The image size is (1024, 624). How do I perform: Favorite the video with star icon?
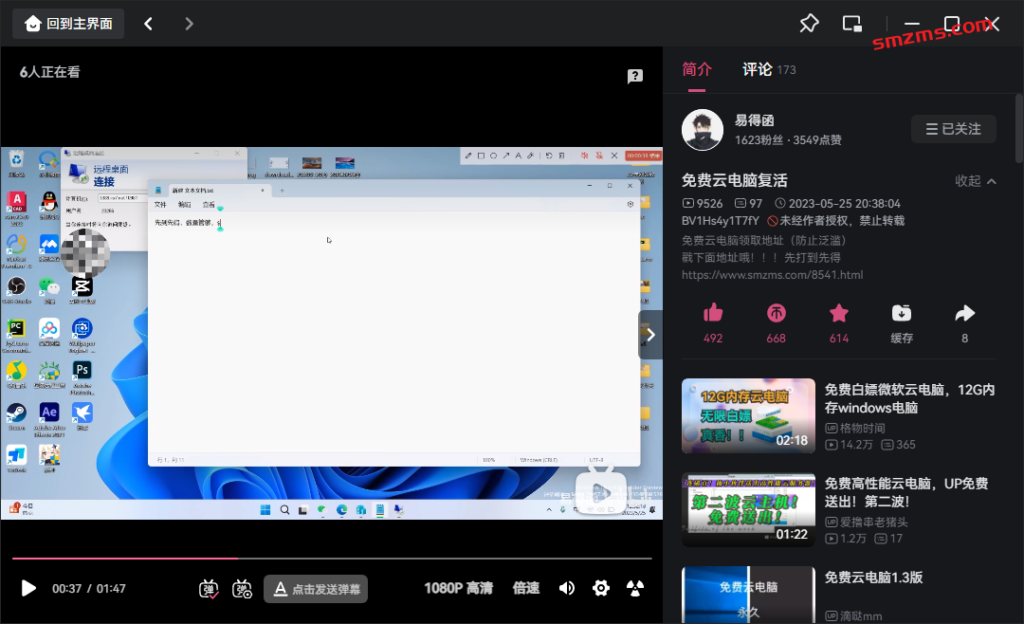(839, 313)
